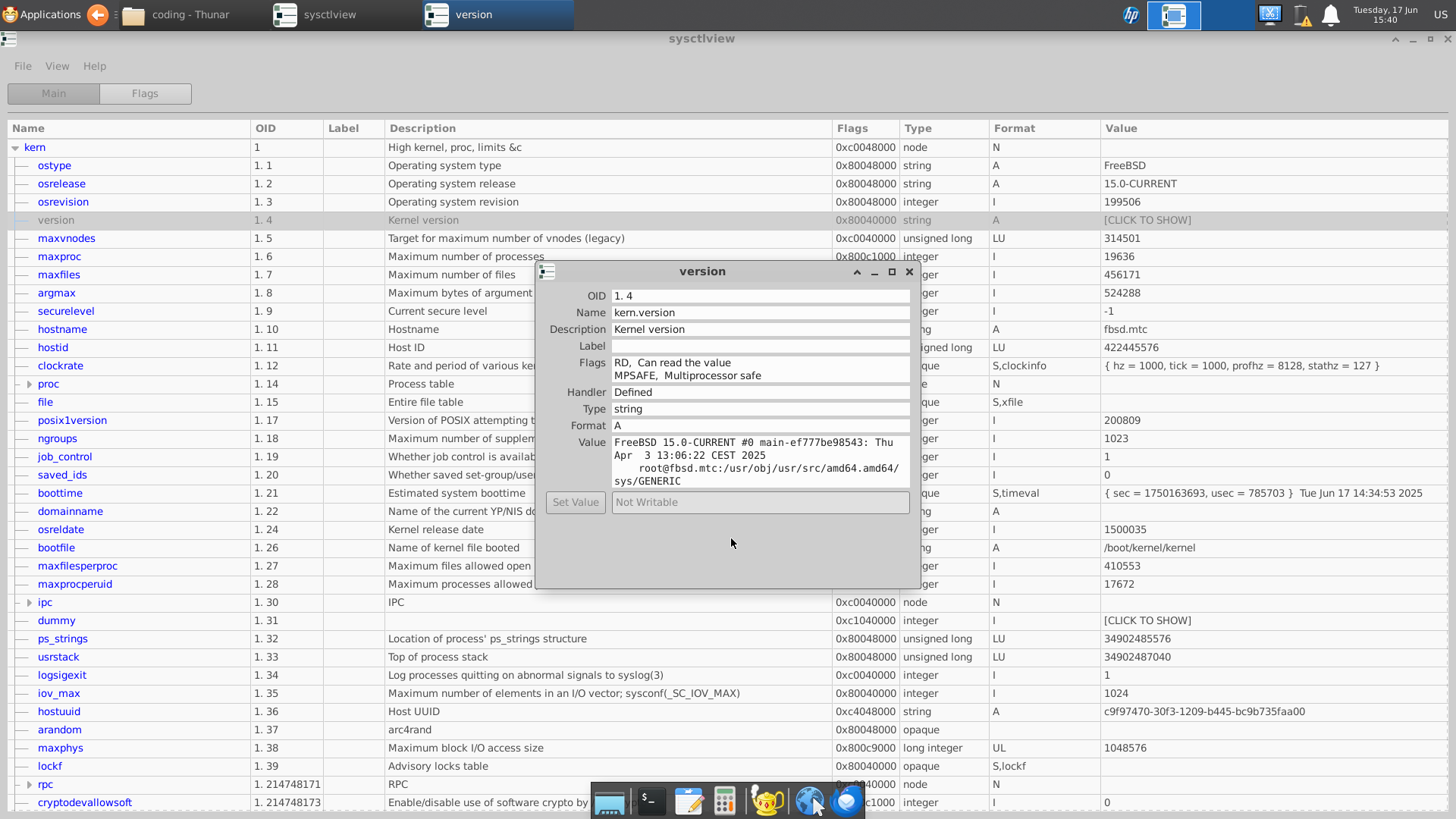Click the golden genie lamp dock icon
The height and width of the screenshot is (819, 1456).
click(x=767, y=801)
